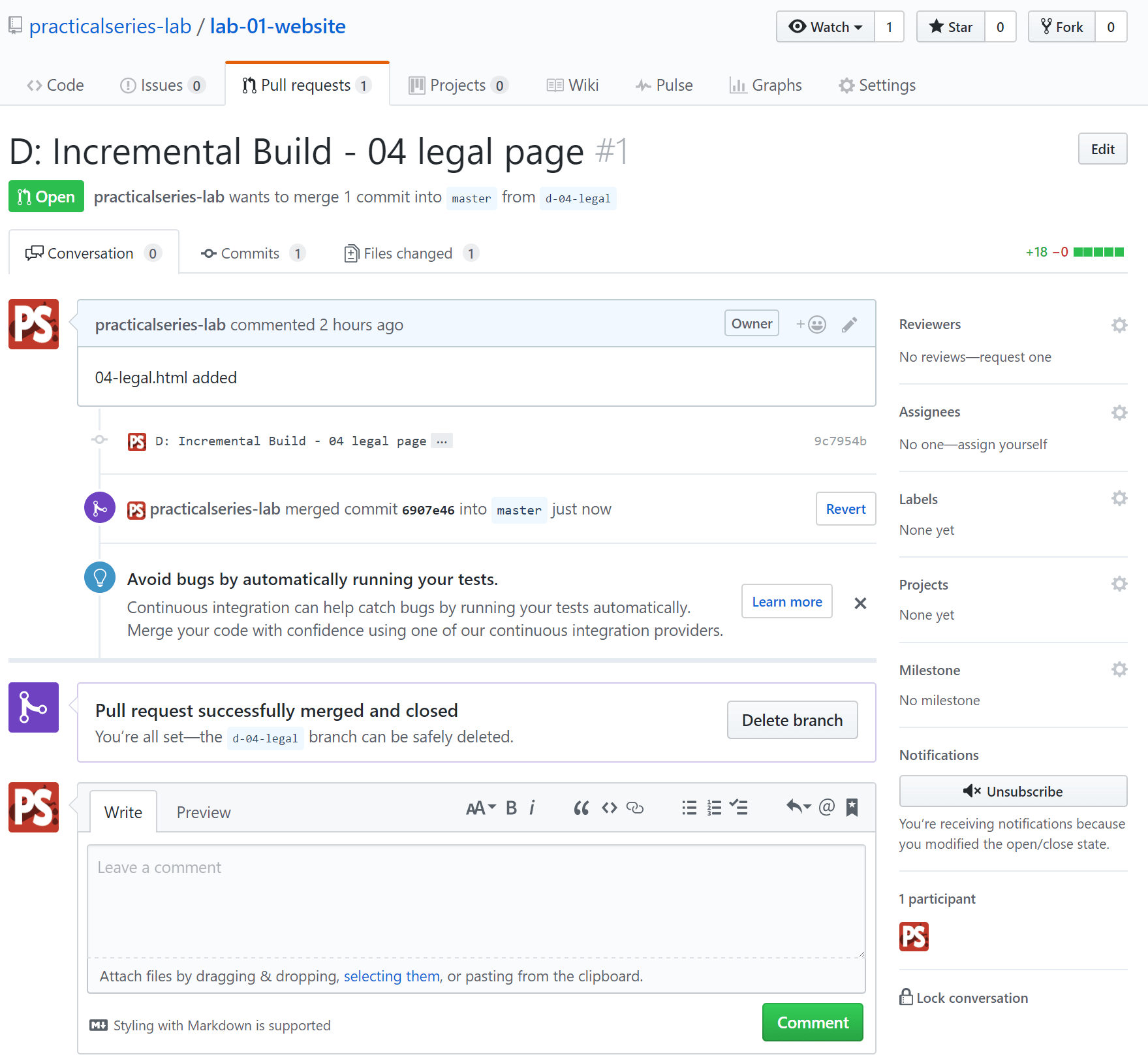The width and height of the screenshot is (1148, 1061).
Task: Expand the commit message ellipsis
Action: 442,441
